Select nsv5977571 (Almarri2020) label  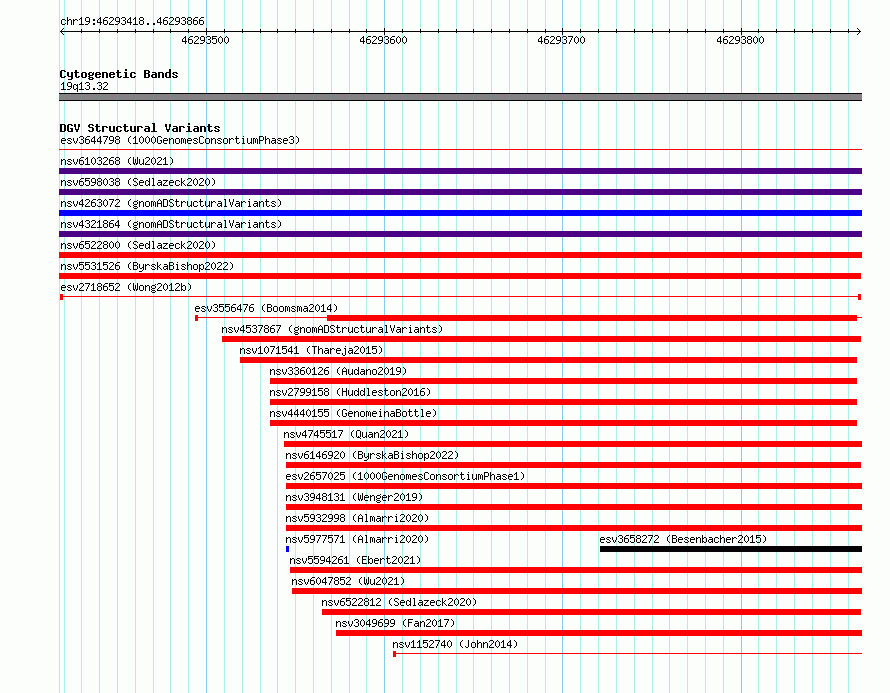pos(357,539)
